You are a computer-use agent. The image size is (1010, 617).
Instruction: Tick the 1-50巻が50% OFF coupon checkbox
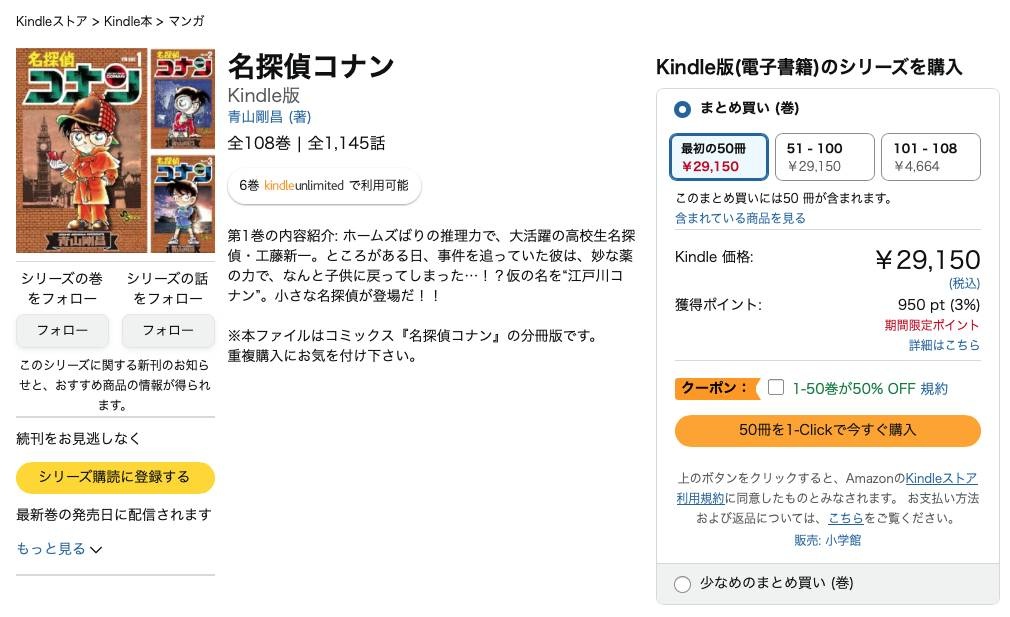776,388
